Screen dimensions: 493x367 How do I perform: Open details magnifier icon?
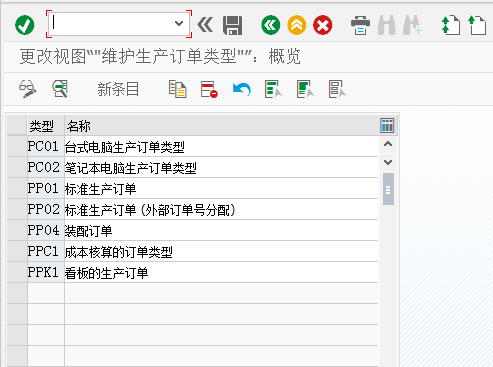pos(60,89)
